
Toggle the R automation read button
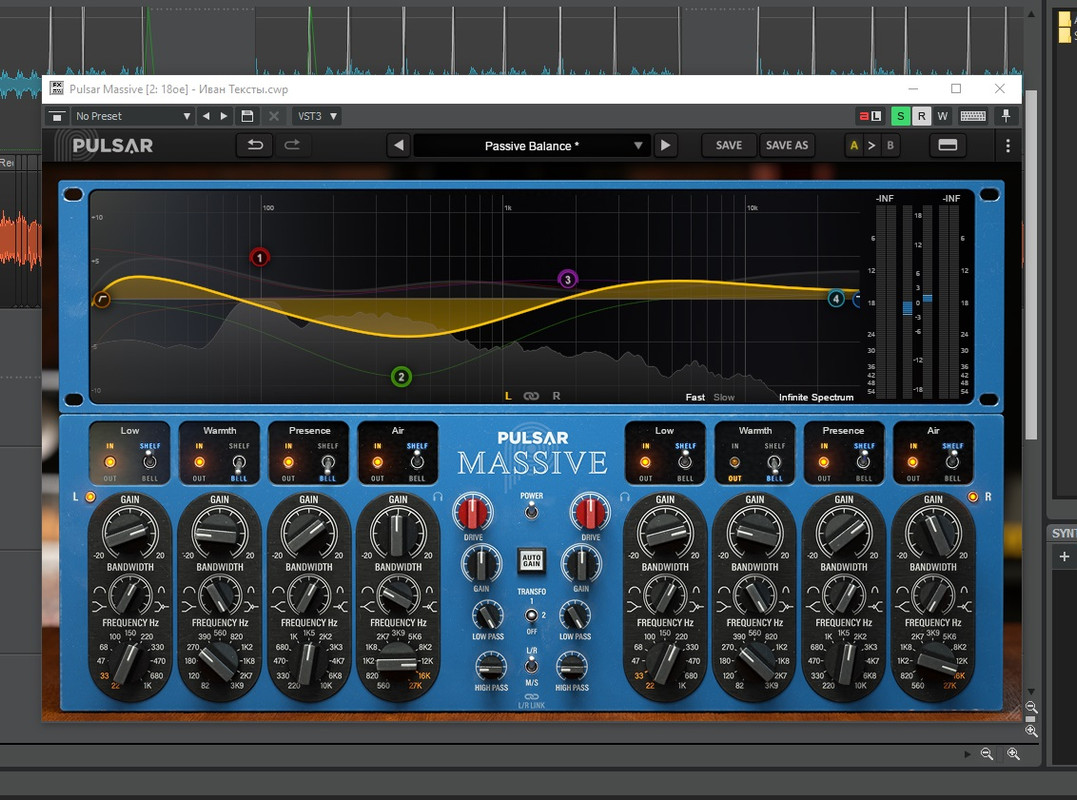921,116
